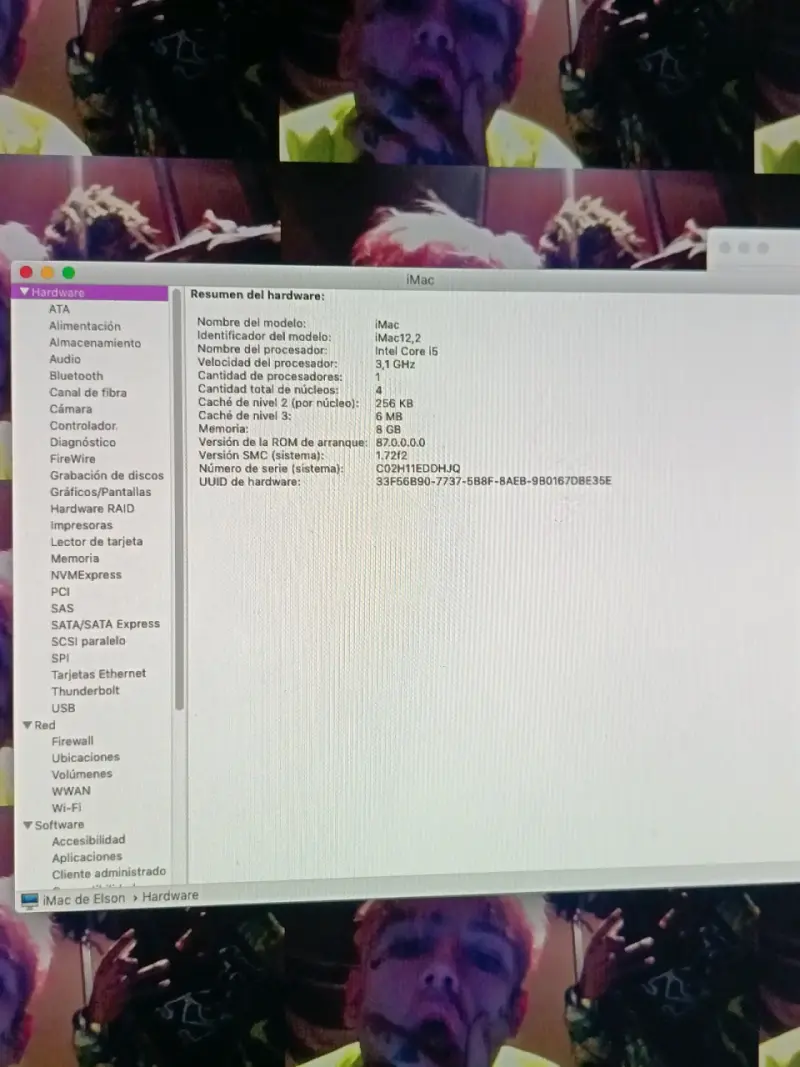The image size is (800, 1067).
Task: Select the Red category header
Action: (45, 725)
